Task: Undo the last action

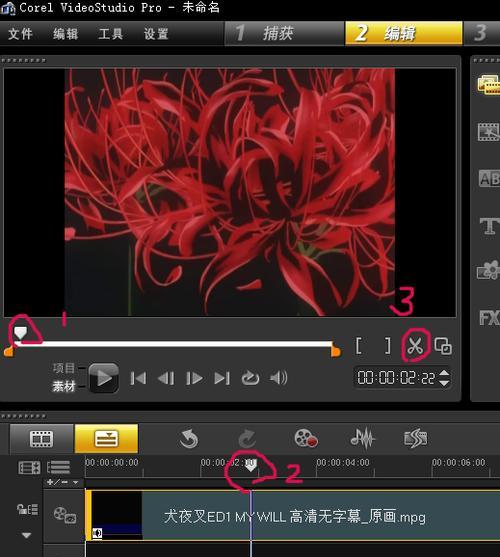Action: pyautogui.click(x=189, y=438)
